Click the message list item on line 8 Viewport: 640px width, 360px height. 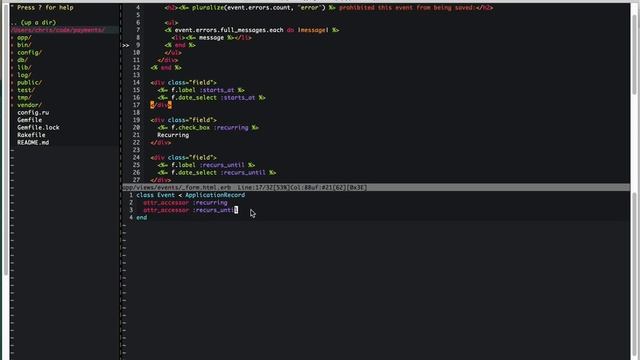click(x=211, y=38)
